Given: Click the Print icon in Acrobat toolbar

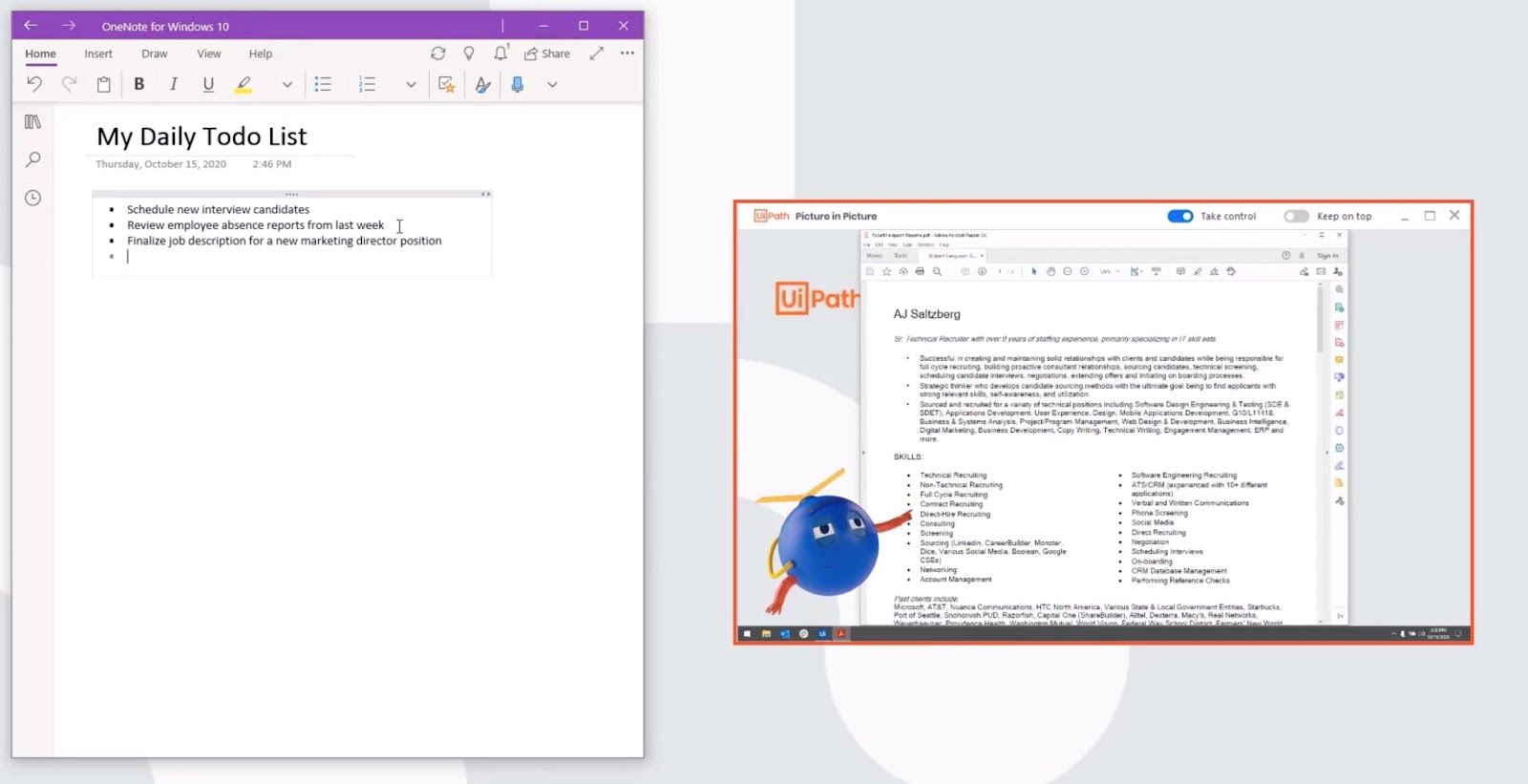Looking at the screenshot, I should [920, 271].
